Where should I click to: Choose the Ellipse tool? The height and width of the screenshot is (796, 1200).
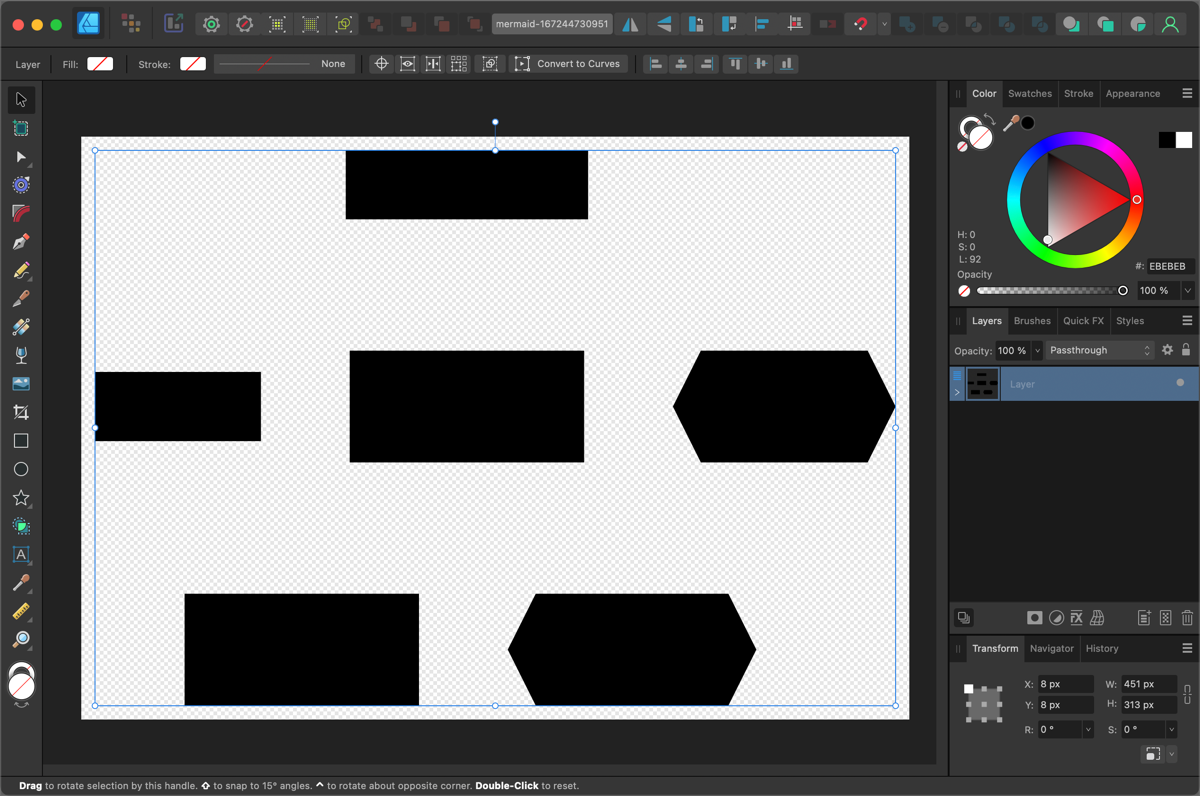point(21,469)
